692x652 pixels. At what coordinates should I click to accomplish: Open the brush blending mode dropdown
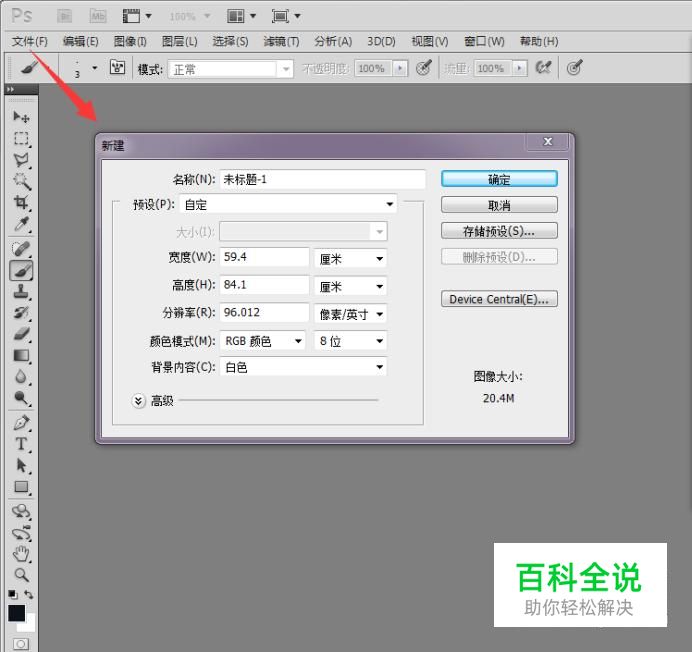click(231, 69)
